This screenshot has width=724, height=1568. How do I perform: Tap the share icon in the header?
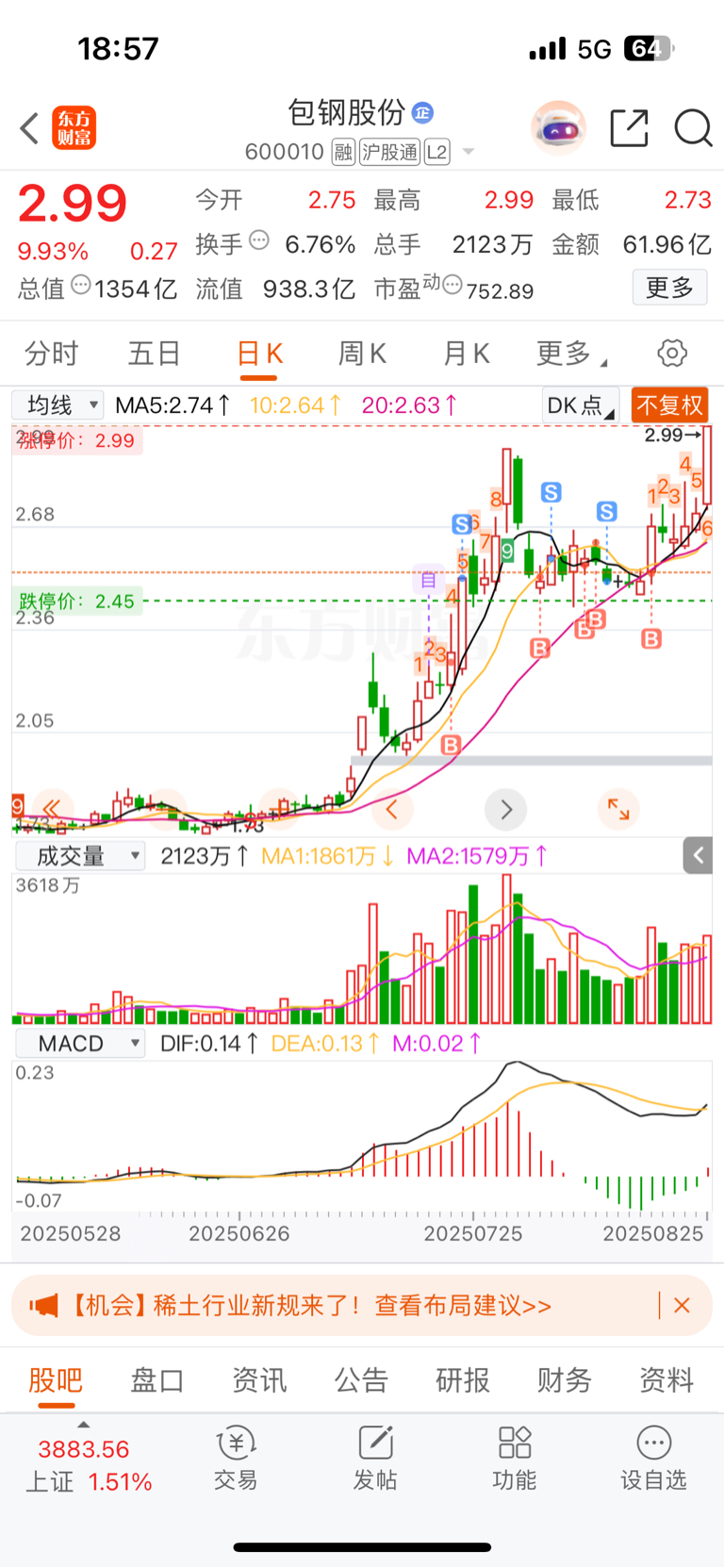[629, 128]
